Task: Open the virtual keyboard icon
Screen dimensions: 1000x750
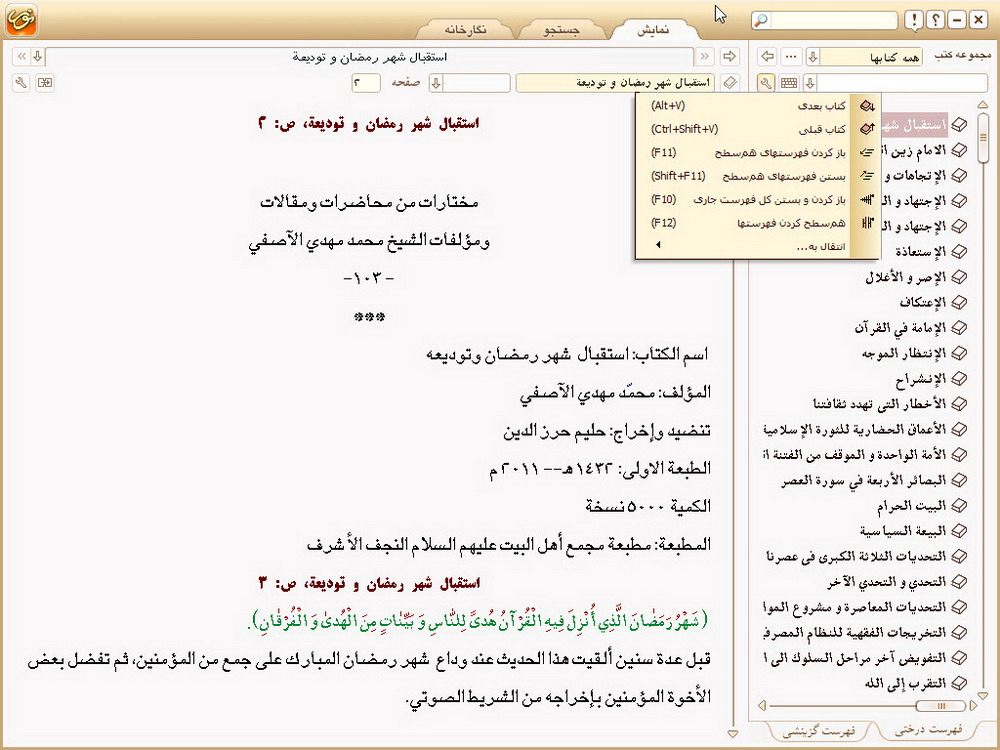Action: pos(789,83)
